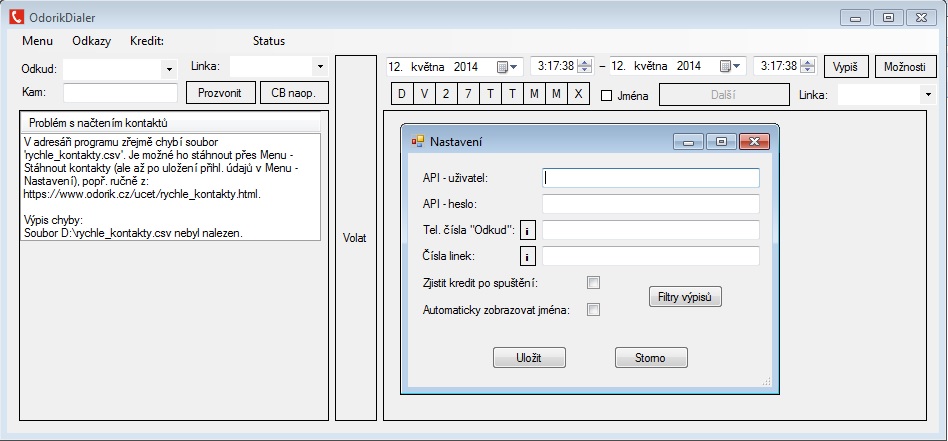Viewport: 948px width, 441px height.
Task: Click the X quick-range button
Action: point(579,94)
